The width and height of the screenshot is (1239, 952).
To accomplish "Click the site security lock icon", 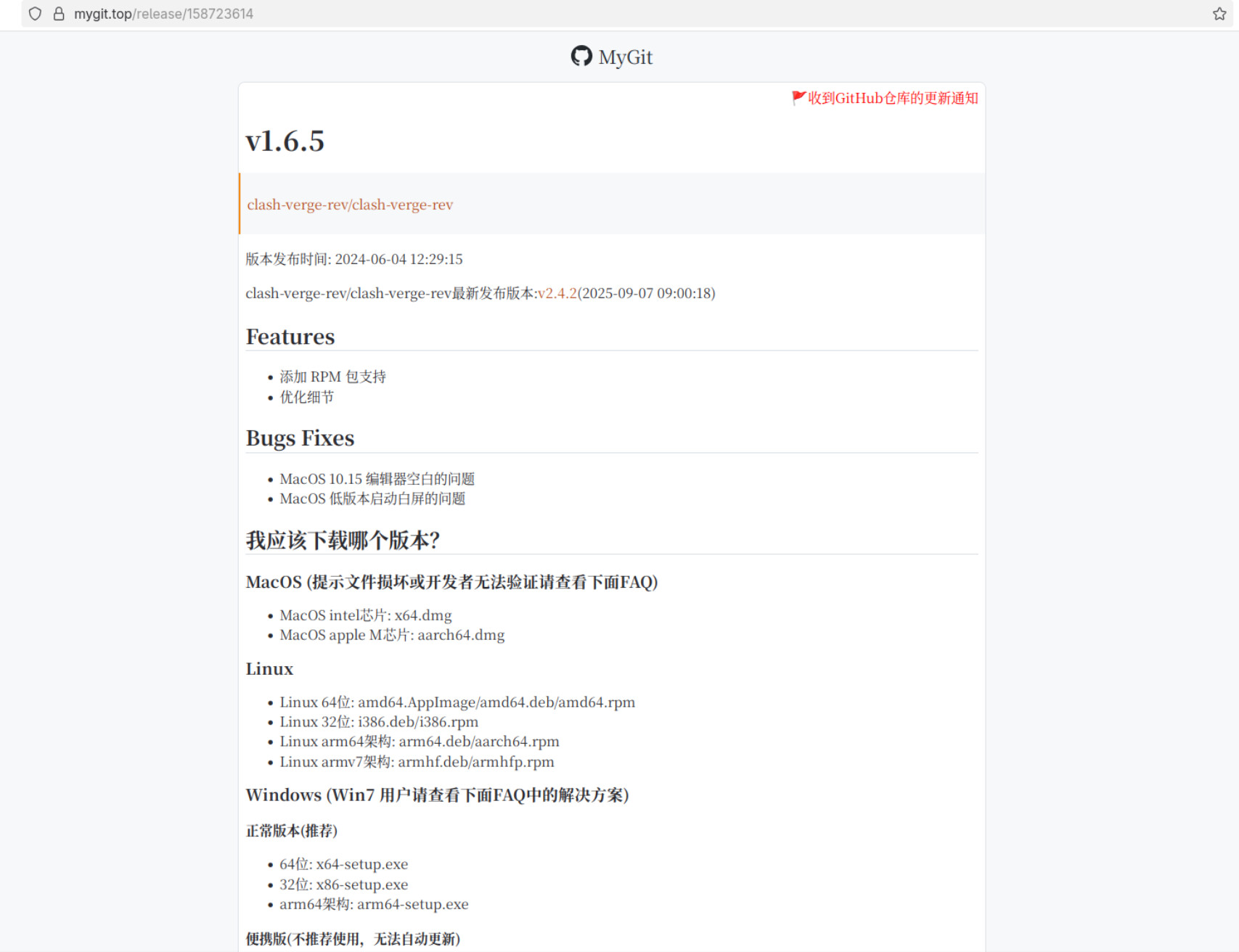I will coord(59,14).
